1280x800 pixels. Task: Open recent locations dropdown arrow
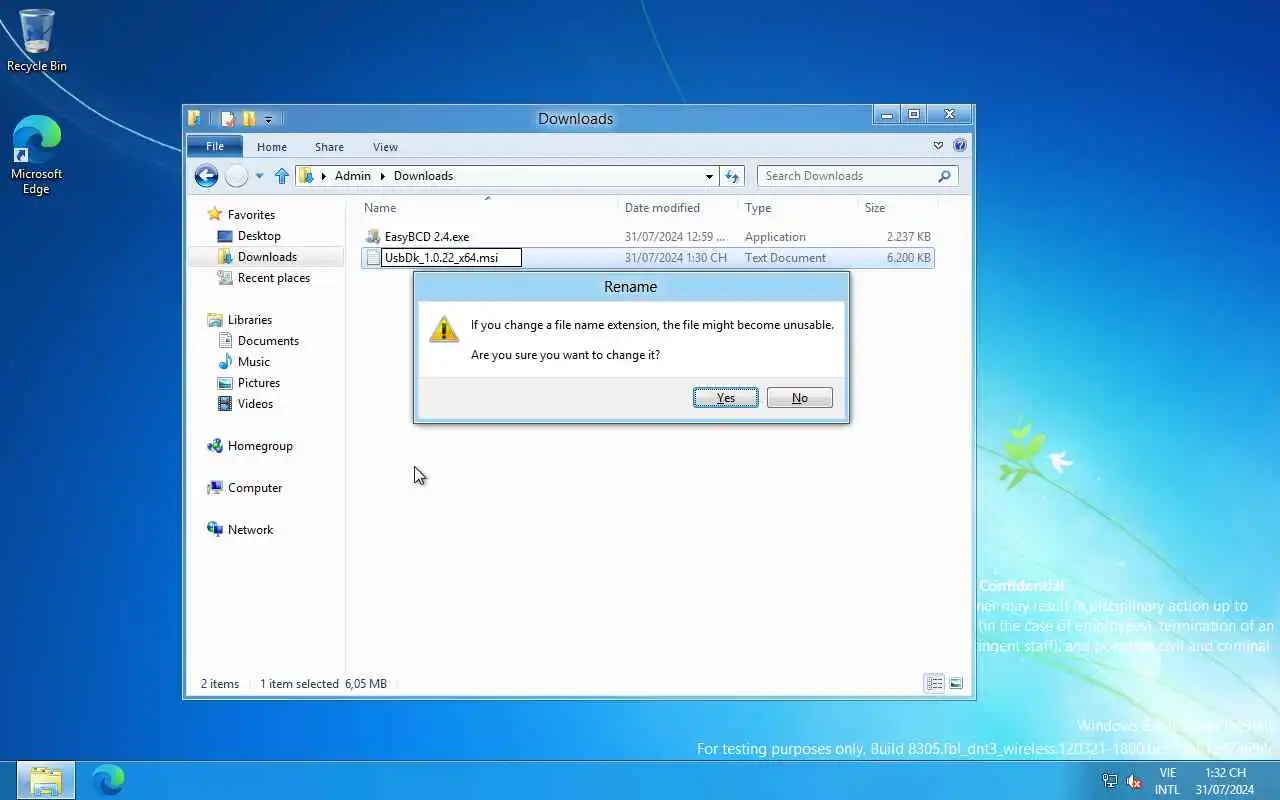(x=259, y=176)
